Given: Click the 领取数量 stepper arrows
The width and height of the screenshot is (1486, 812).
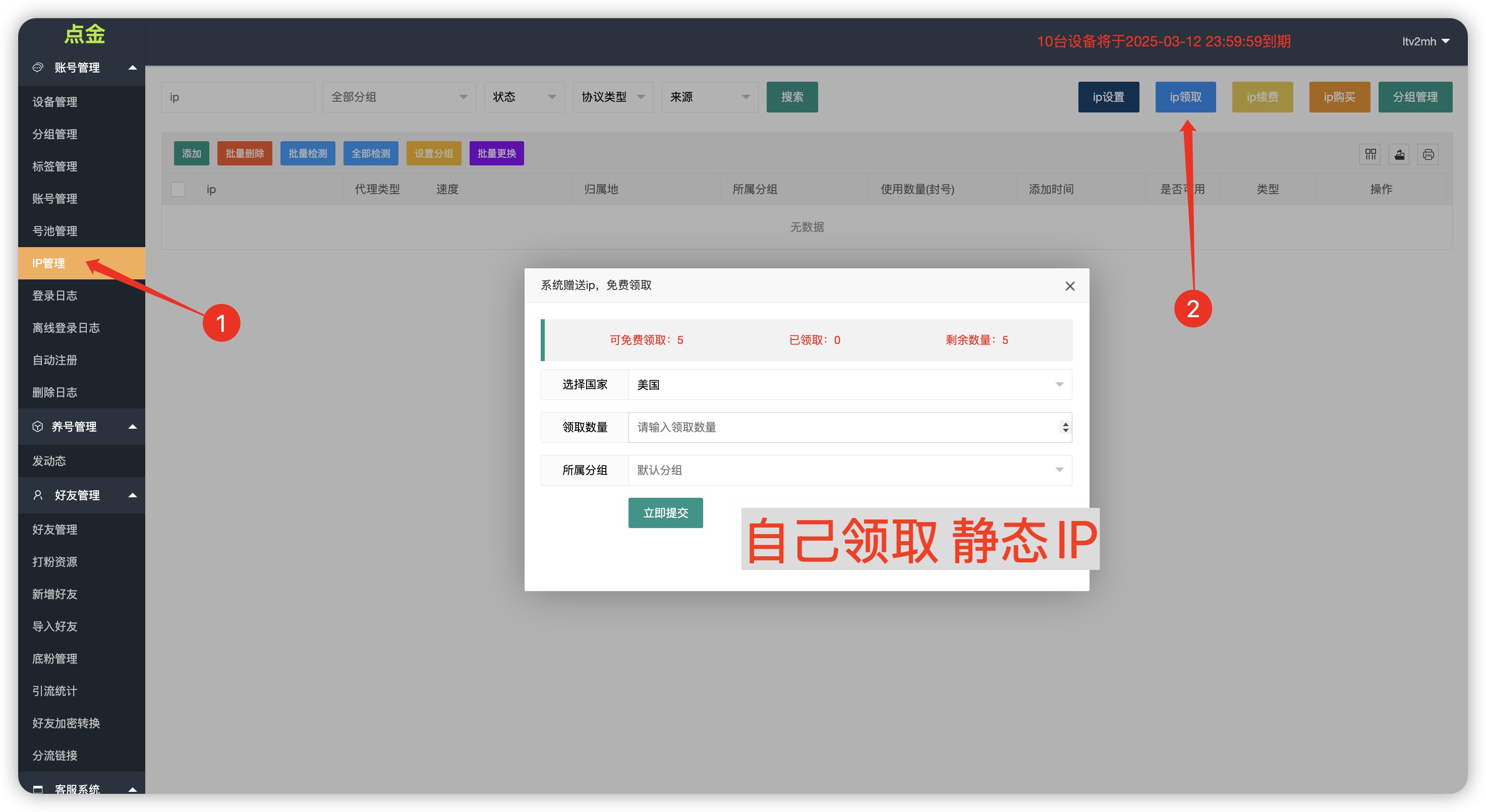Looking at the screenshot, I should [x=1065, y=427].
